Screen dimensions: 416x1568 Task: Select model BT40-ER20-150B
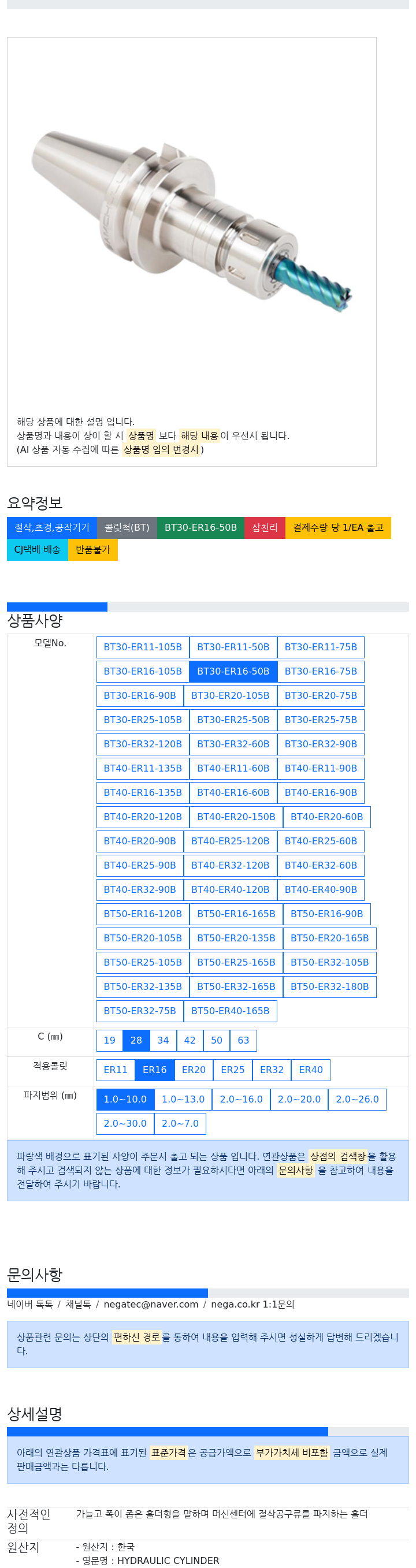pyautogui.click(x=236, y=817)
